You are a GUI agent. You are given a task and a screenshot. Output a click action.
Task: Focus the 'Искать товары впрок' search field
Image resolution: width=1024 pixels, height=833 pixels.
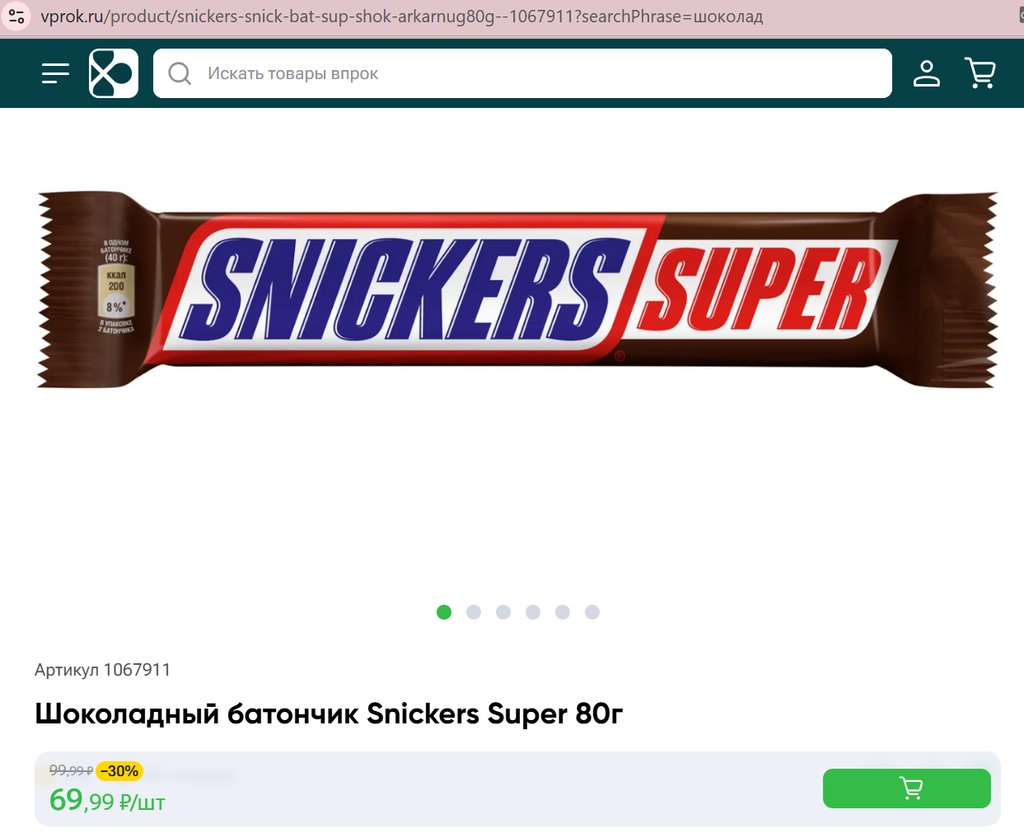tap(522, 73)
